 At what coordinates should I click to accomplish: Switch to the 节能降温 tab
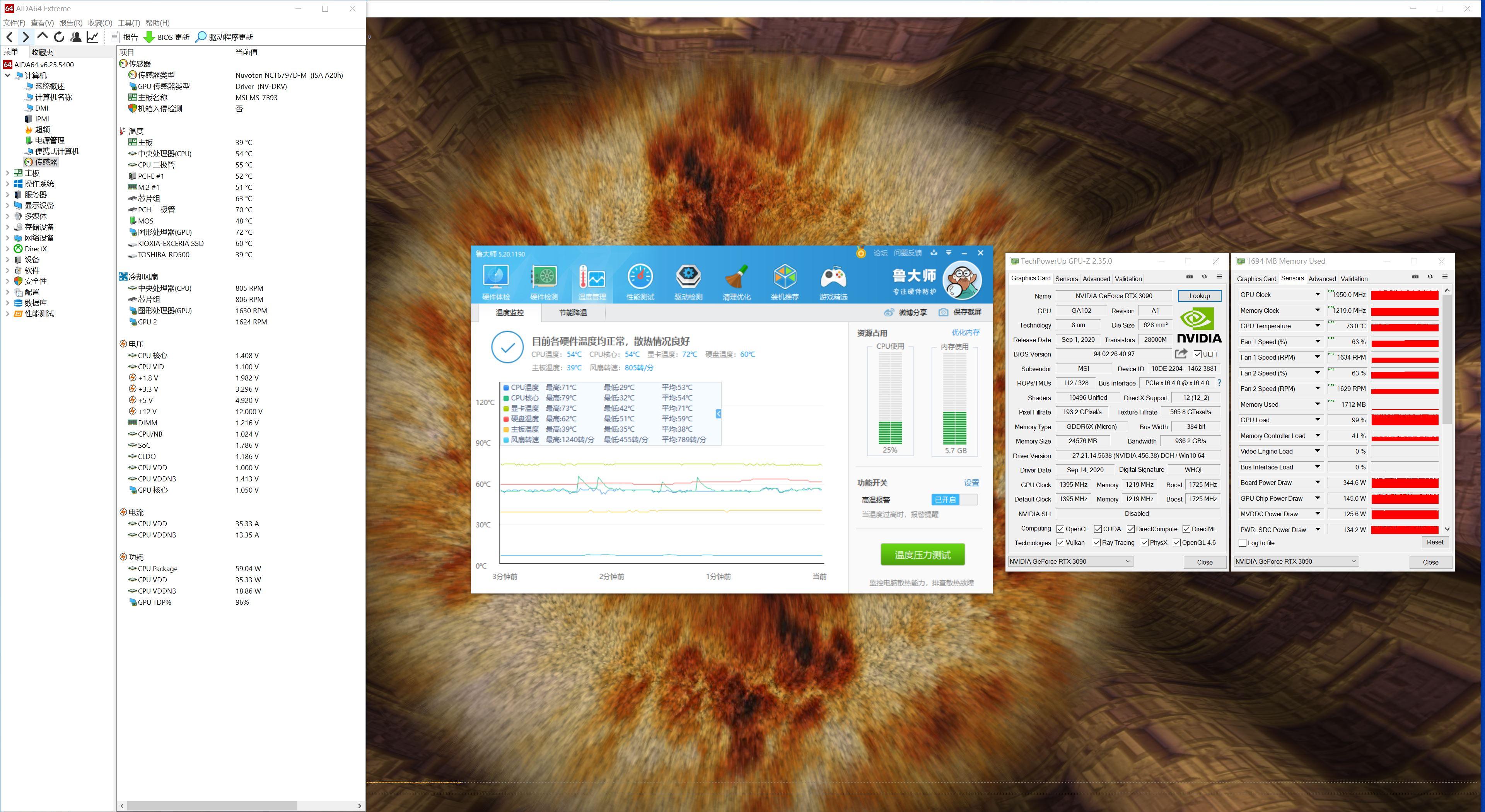[572, 312]
